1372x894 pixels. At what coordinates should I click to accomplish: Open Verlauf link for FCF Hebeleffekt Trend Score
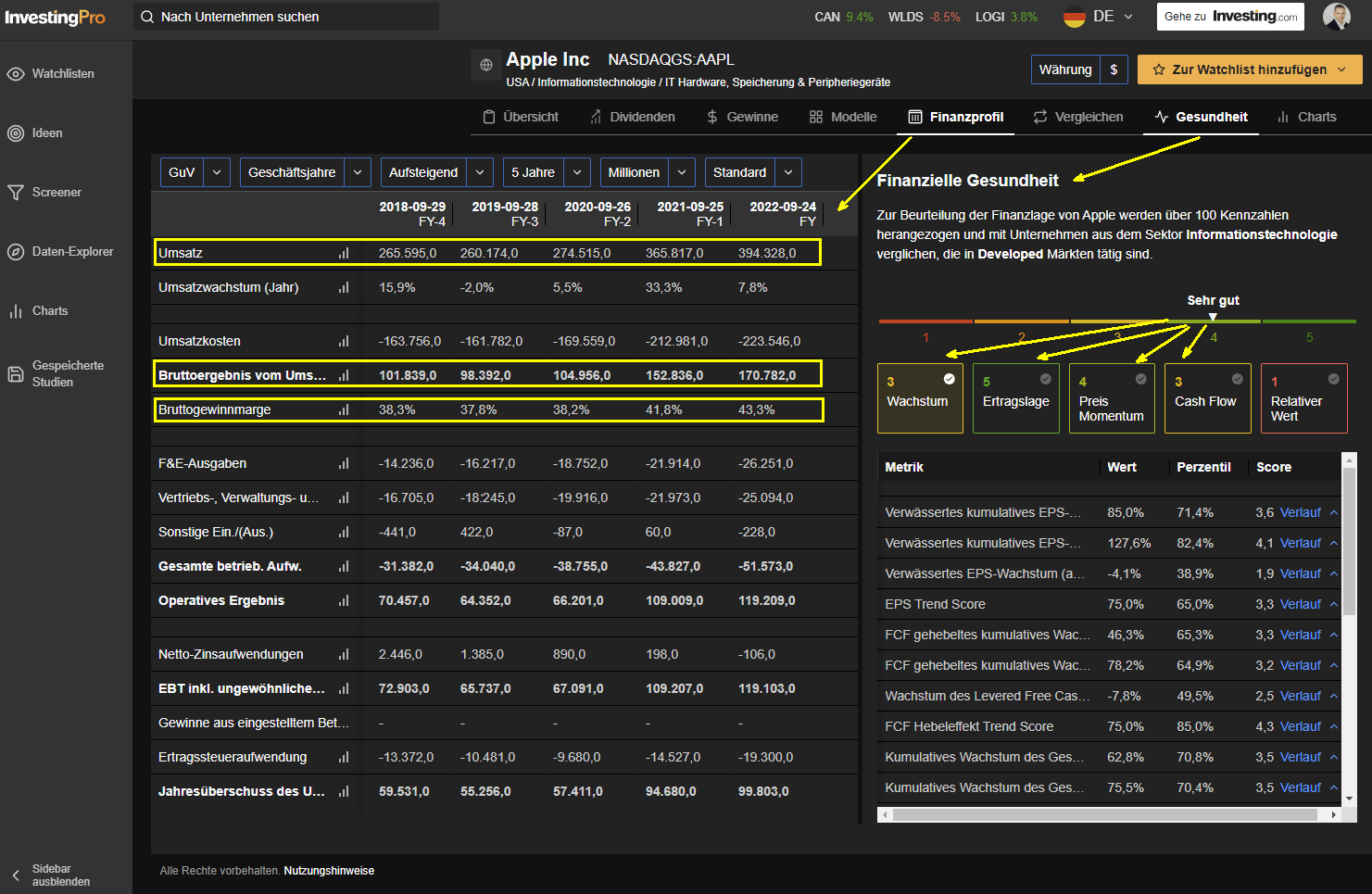[1300, 726]
